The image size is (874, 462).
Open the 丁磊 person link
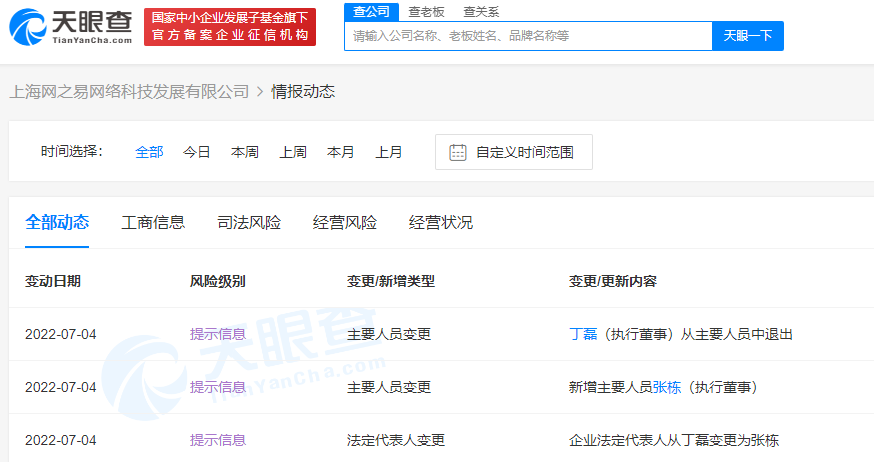pos(583,334)
